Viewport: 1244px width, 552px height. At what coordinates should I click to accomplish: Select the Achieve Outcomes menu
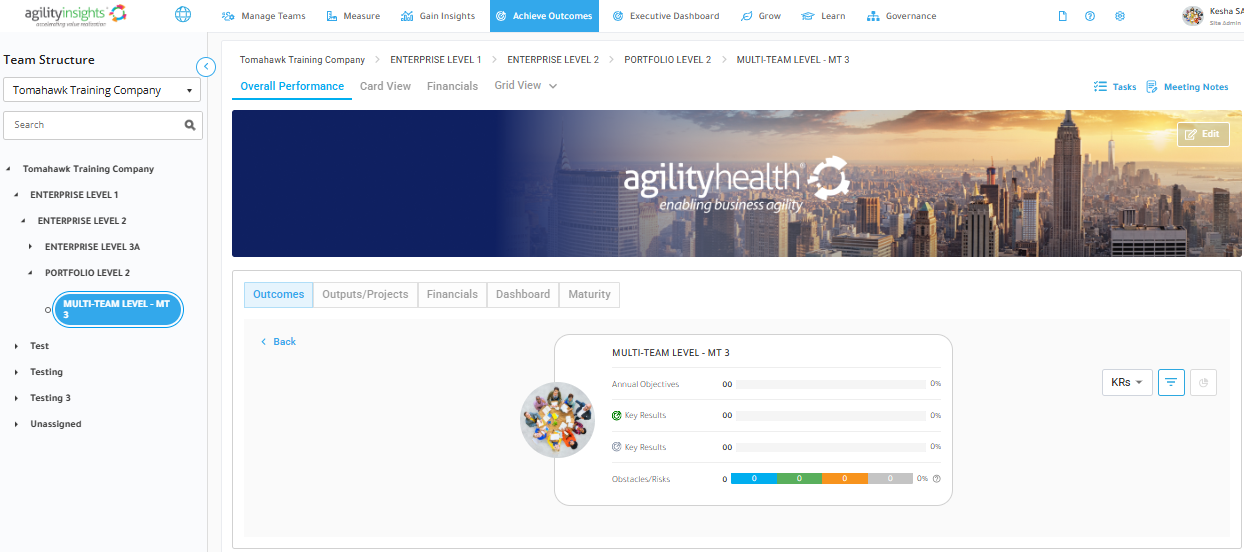click(545, 16)
